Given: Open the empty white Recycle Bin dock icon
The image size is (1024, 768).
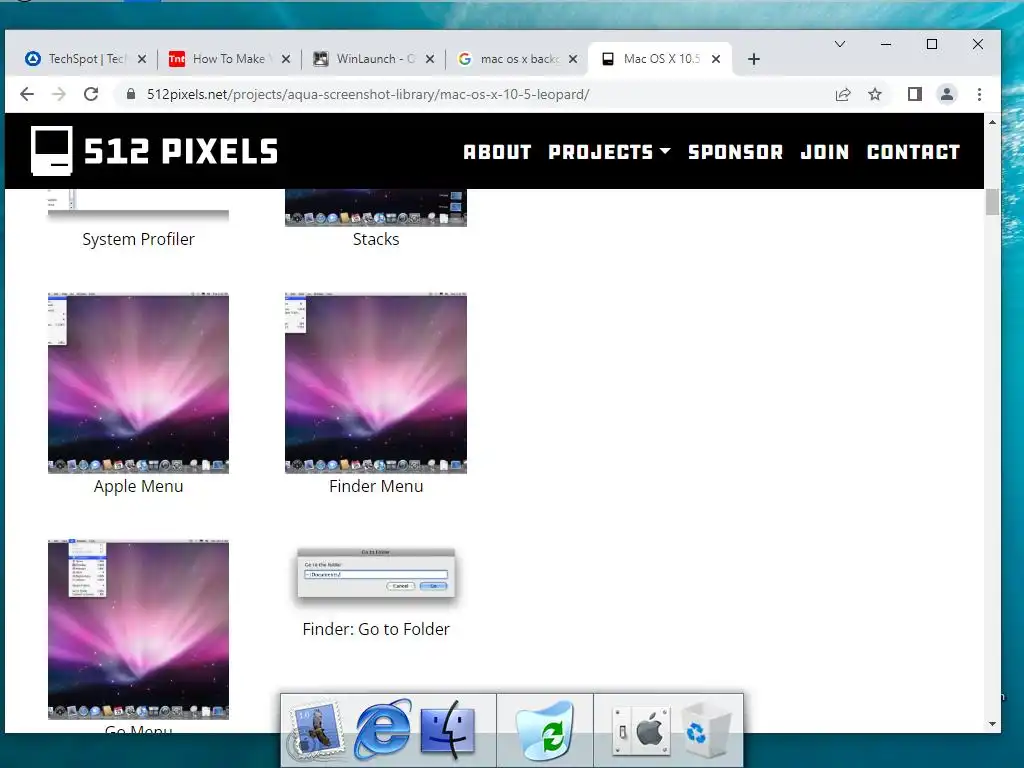Looking at the screenshot, I should [707, 731].
